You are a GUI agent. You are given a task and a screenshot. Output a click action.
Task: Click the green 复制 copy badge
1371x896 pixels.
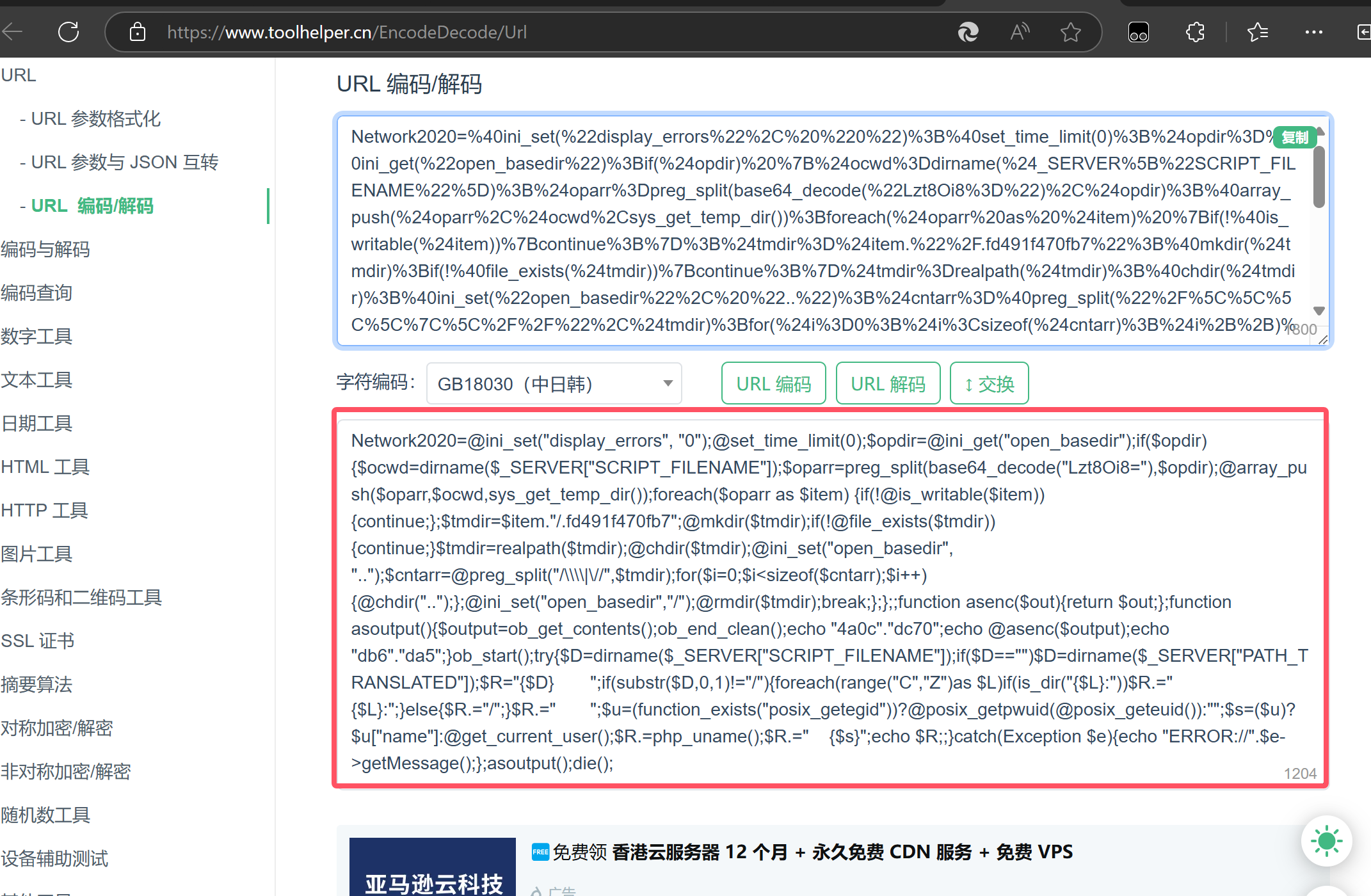pos(1294,138)
